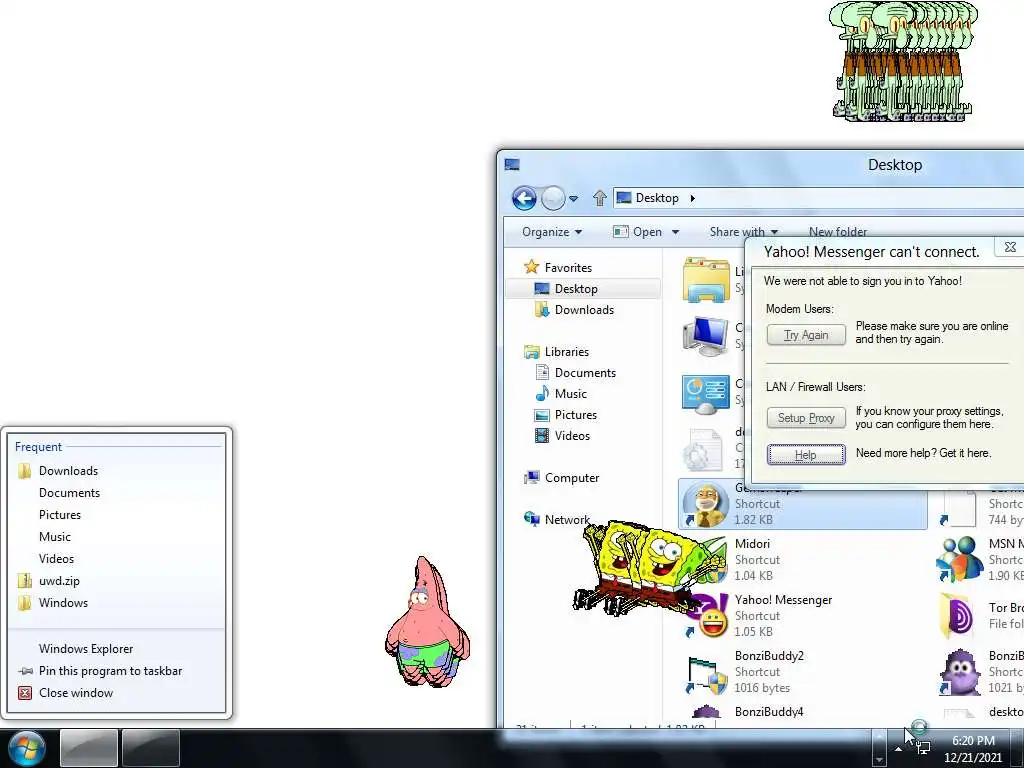Open Videos library in navigation pane
The height and width of the screenshot is (768, 1024).
[572, 436]
